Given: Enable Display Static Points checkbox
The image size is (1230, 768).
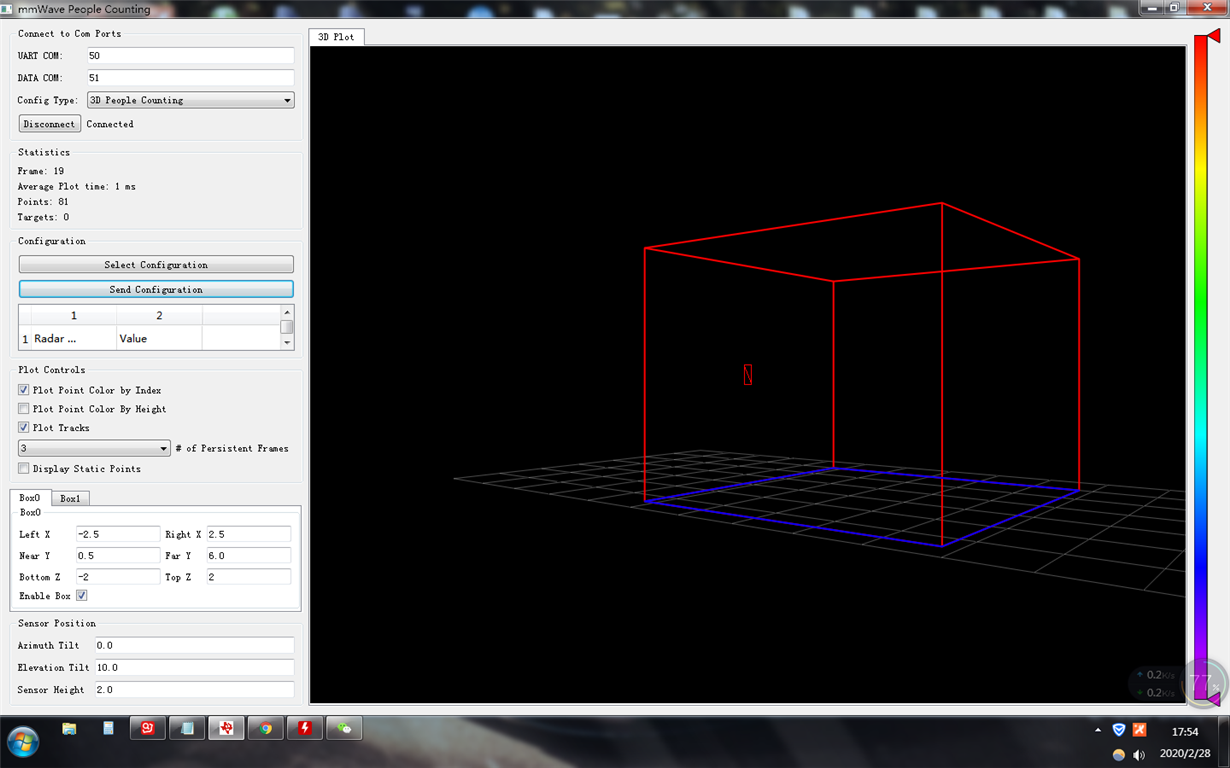Looking at the screenshot, I should tap(24, 468).
